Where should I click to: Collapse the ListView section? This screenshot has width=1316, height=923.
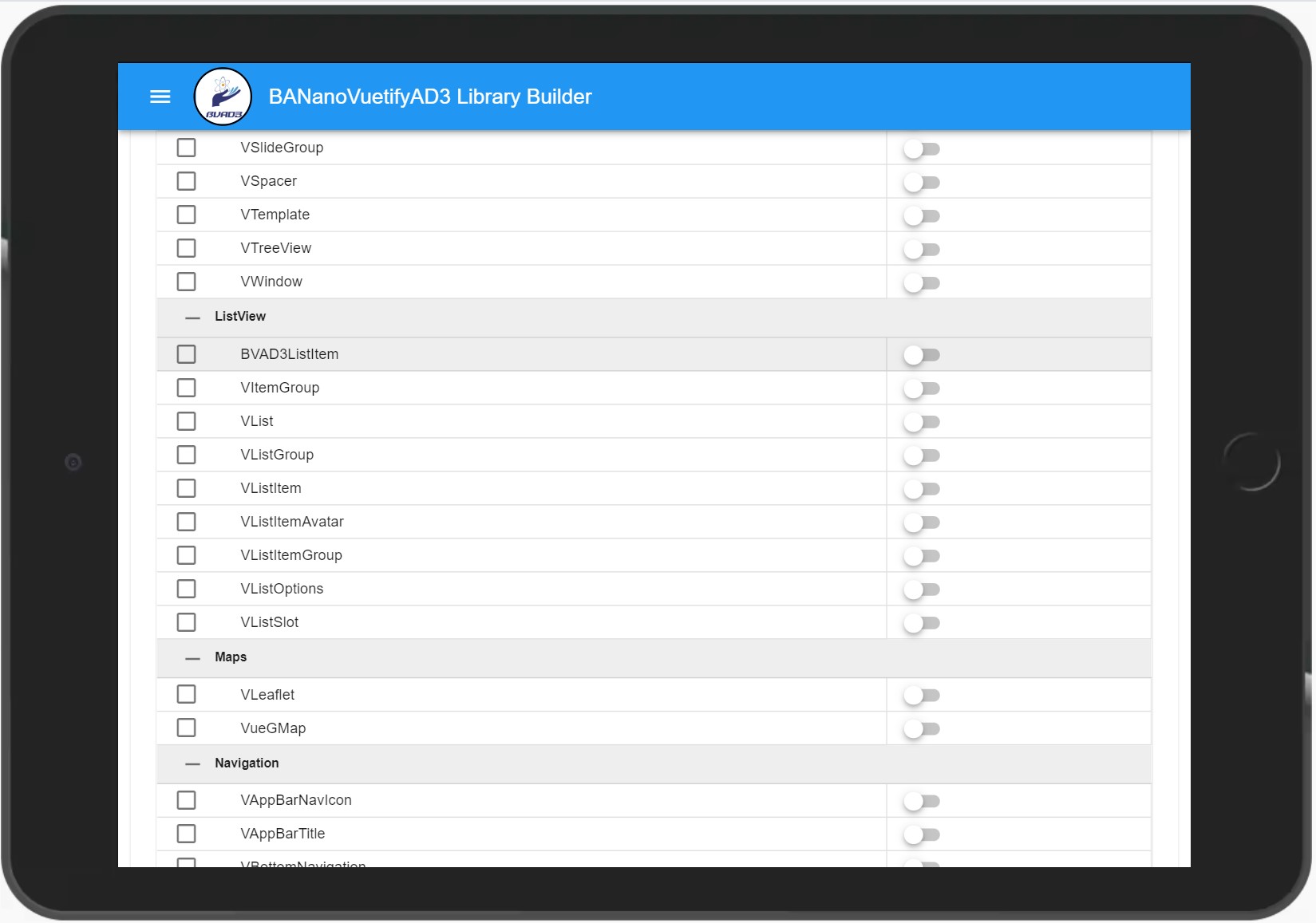(x=192, y=318)
